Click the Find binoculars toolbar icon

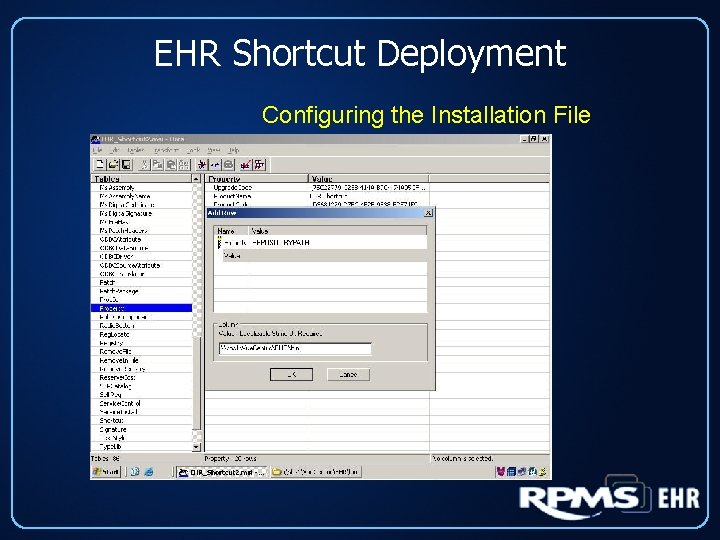click(184, 164)
